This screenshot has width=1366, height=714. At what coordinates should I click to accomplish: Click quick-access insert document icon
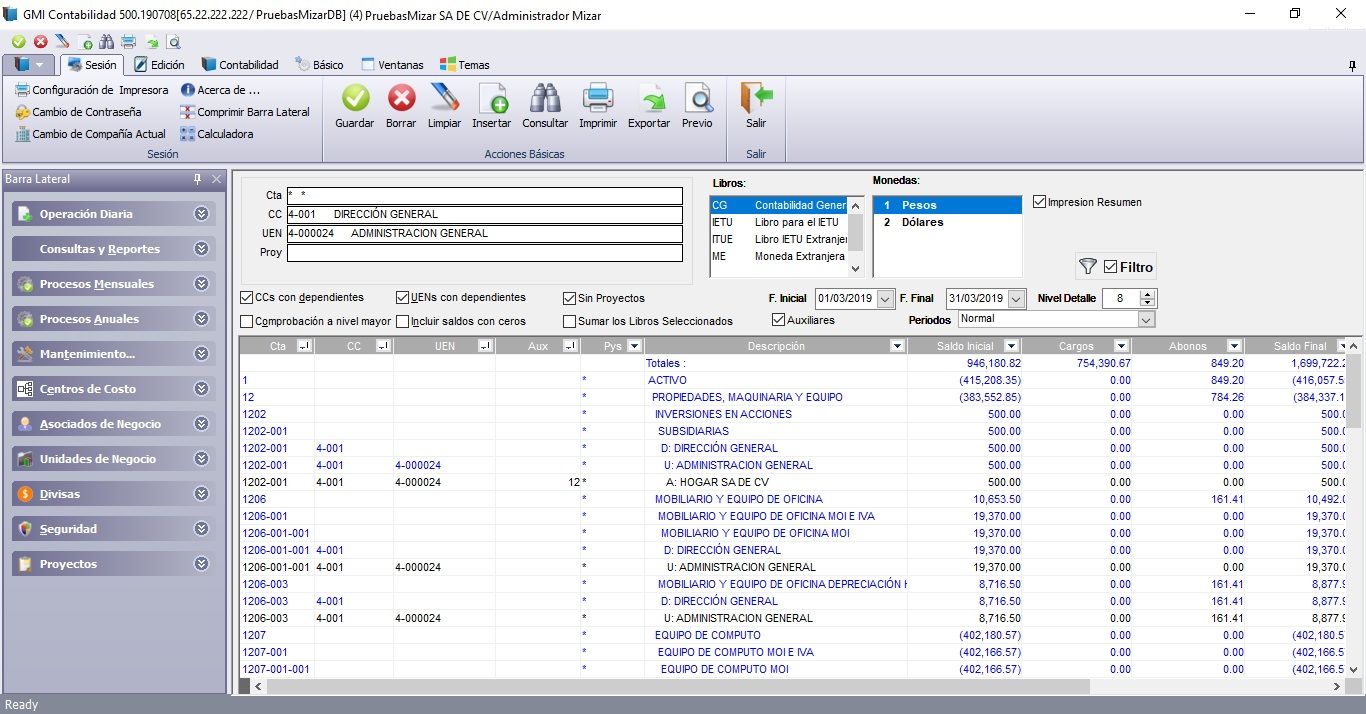pyautogui.click(x=85, y=42)
